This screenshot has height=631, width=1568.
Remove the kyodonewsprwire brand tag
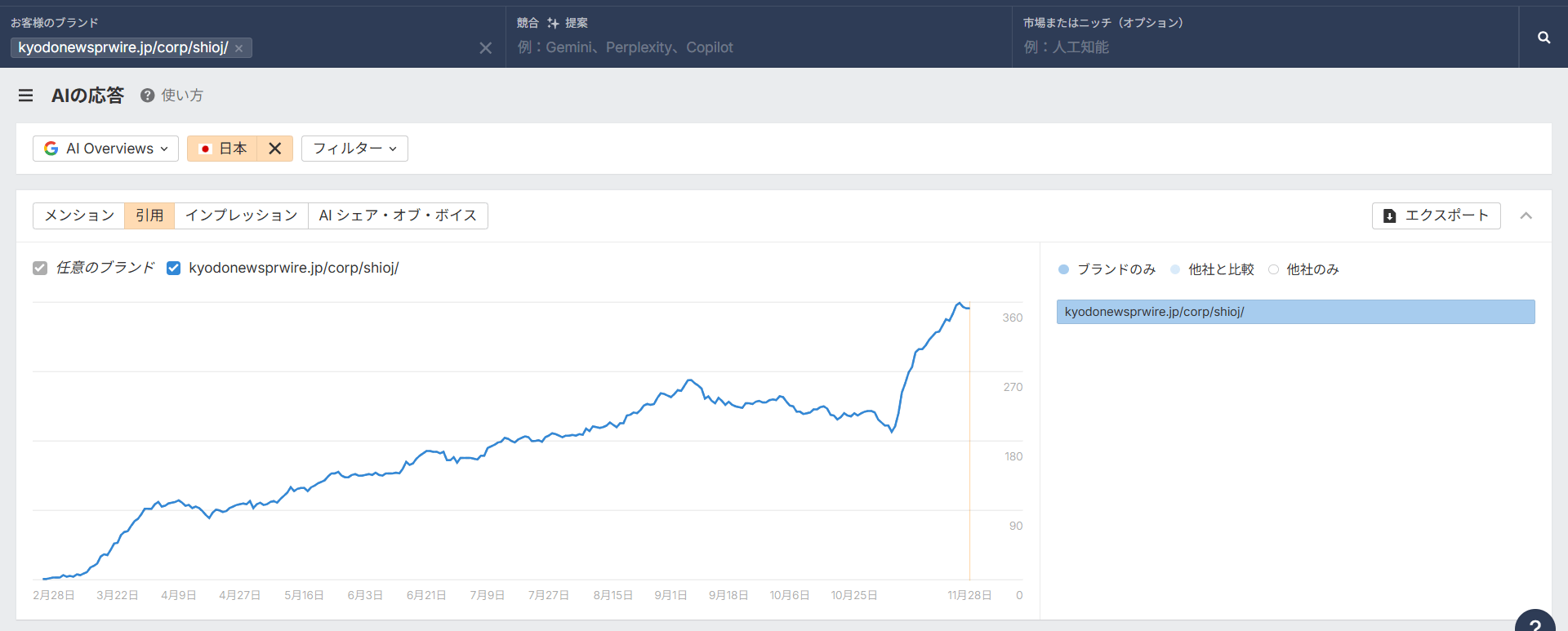(x=239, y=48)
